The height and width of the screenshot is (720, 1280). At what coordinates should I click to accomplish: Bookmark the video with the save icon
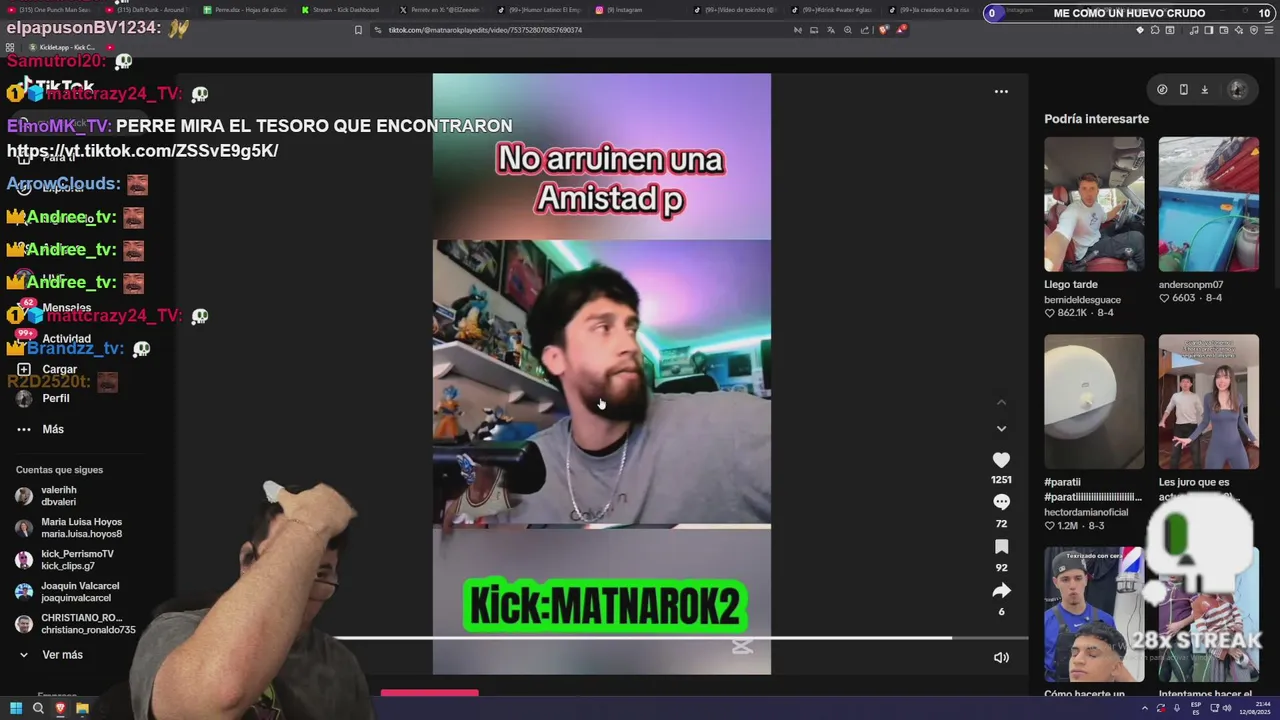coord(1001,546)
